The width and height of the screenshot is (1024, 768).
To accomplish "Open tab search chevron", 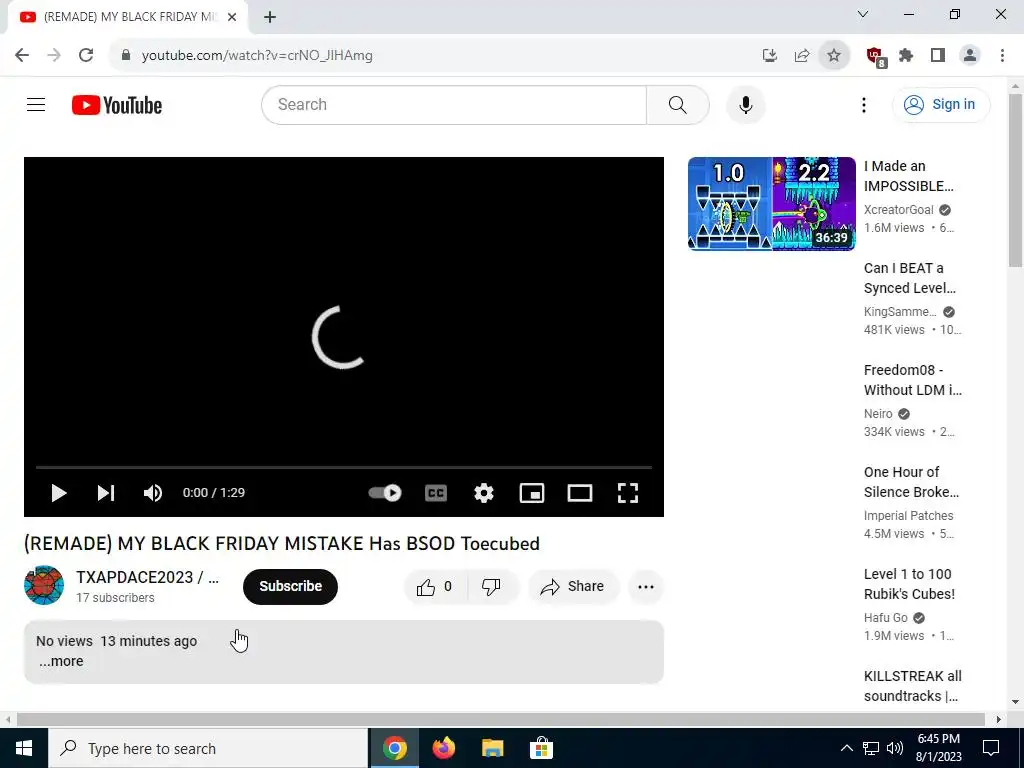I will point(863,14).
